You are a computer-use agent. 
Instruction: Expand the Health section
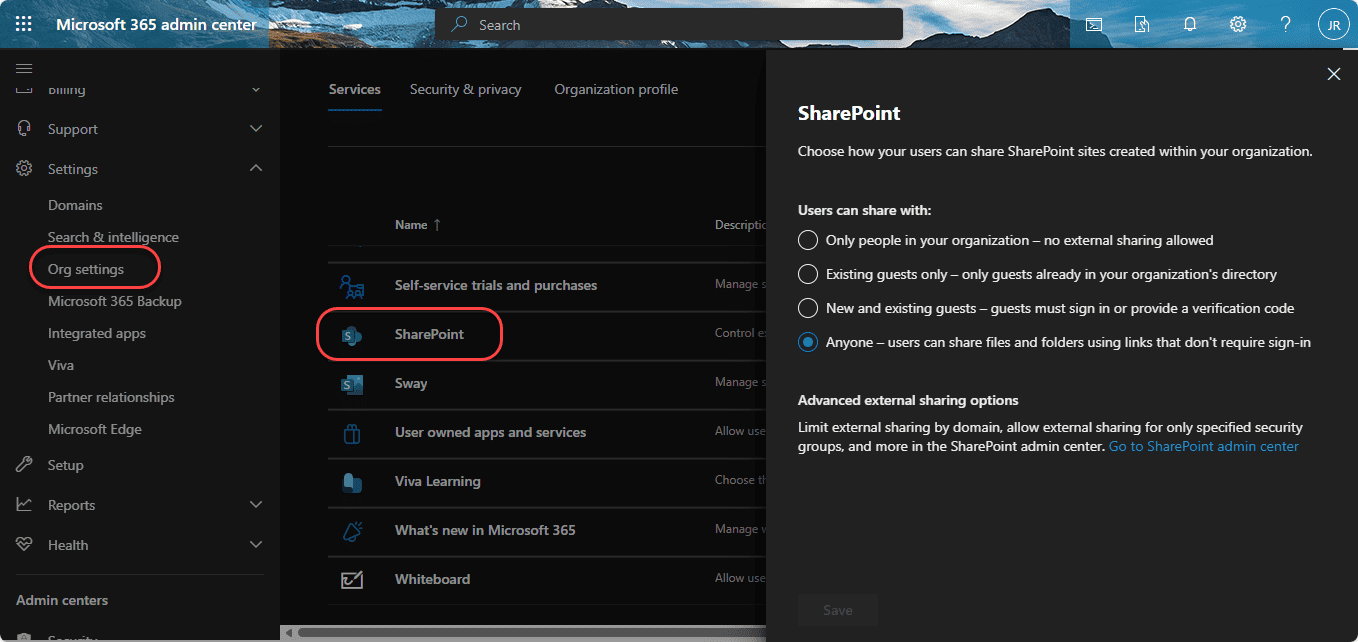[256, 544]
